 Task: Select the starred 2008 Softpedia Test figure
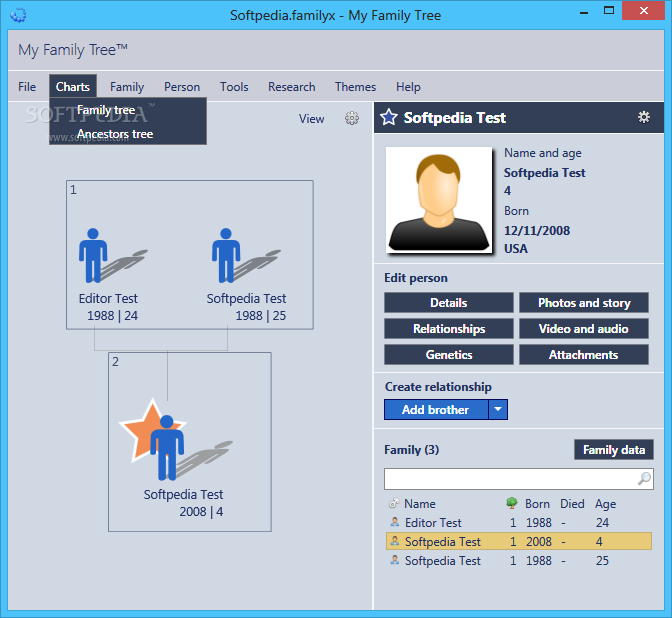(167, 447)
